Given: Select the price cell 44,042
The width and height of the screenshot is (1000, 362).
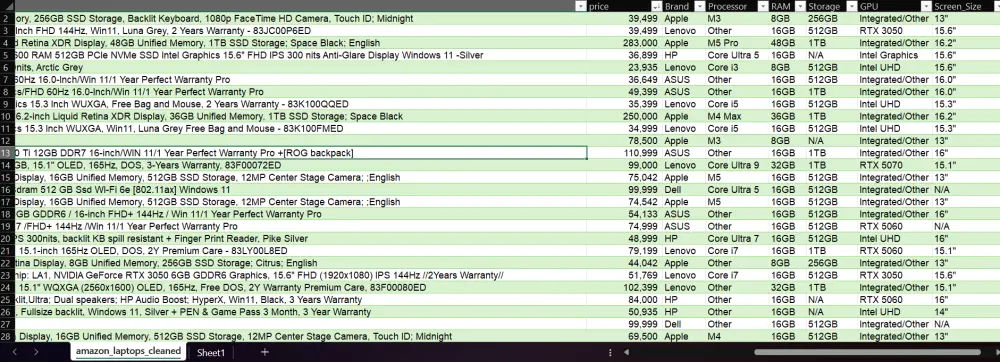Looking at the screenshot, I should pos(624,263).
